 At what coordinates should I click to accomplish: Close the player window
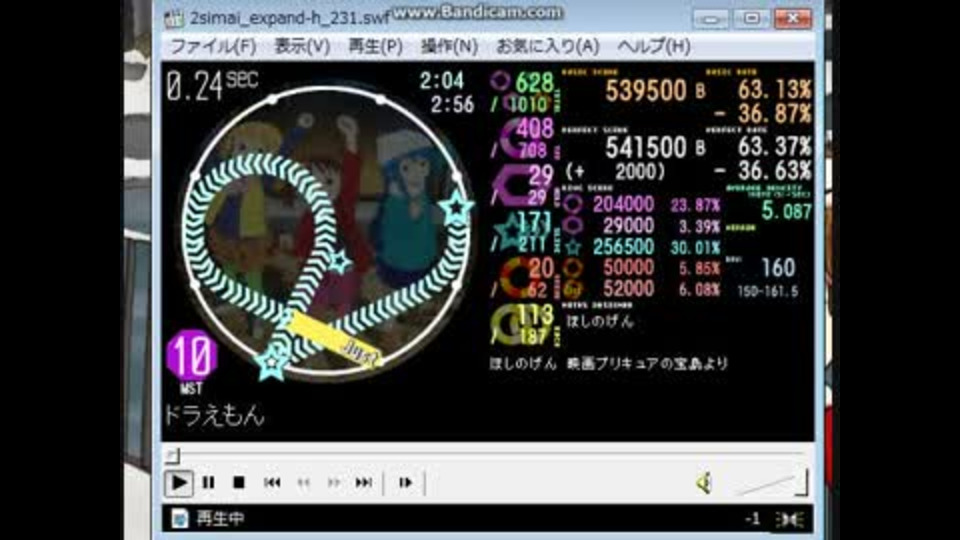[x=792, y=19]
